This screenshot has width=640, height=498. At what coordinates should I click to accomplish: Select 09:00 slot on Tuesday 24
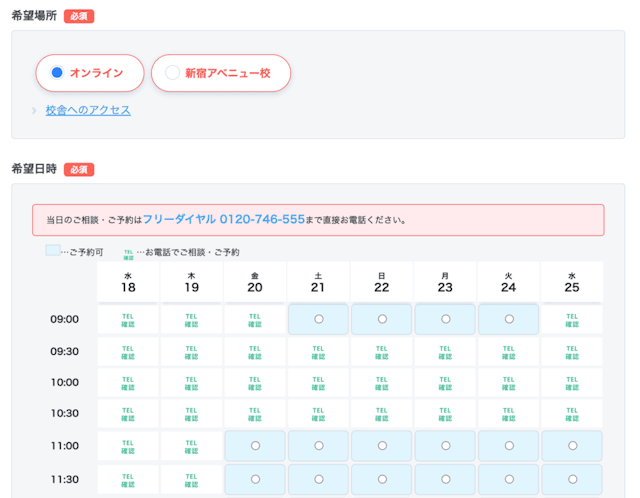(x=509, y=319)
